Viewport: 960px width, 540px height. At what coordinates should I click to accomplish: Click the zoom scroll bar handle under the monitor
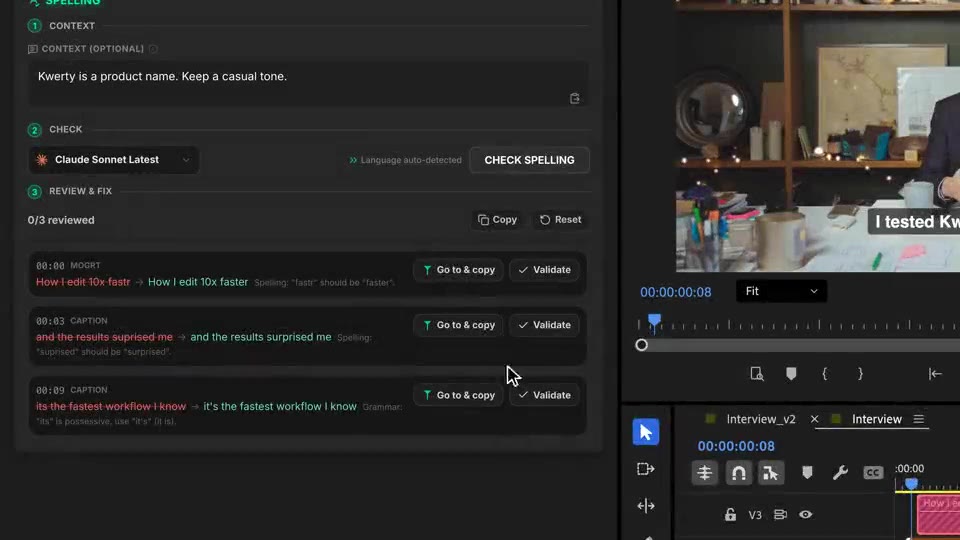click(641, 345)
